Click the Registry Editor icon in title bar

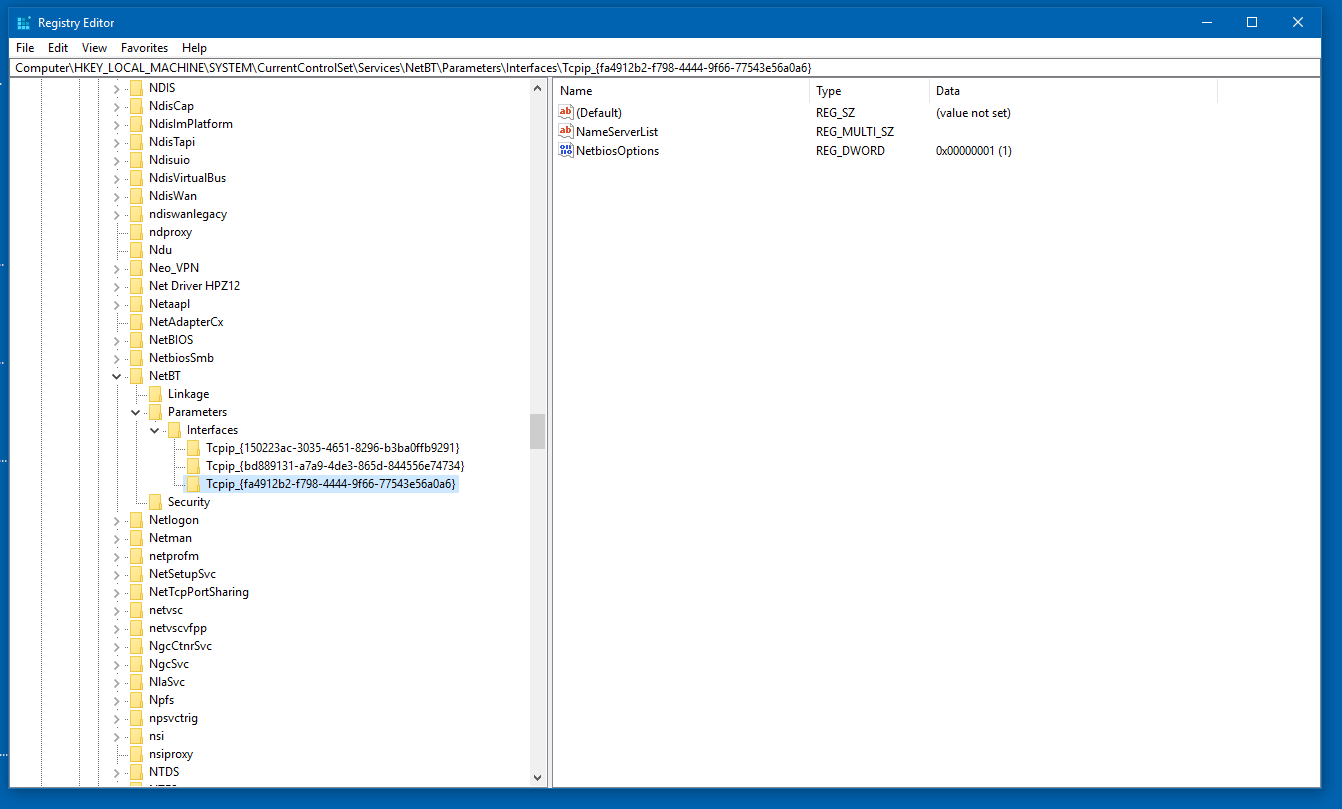click(x=23, y=22)
